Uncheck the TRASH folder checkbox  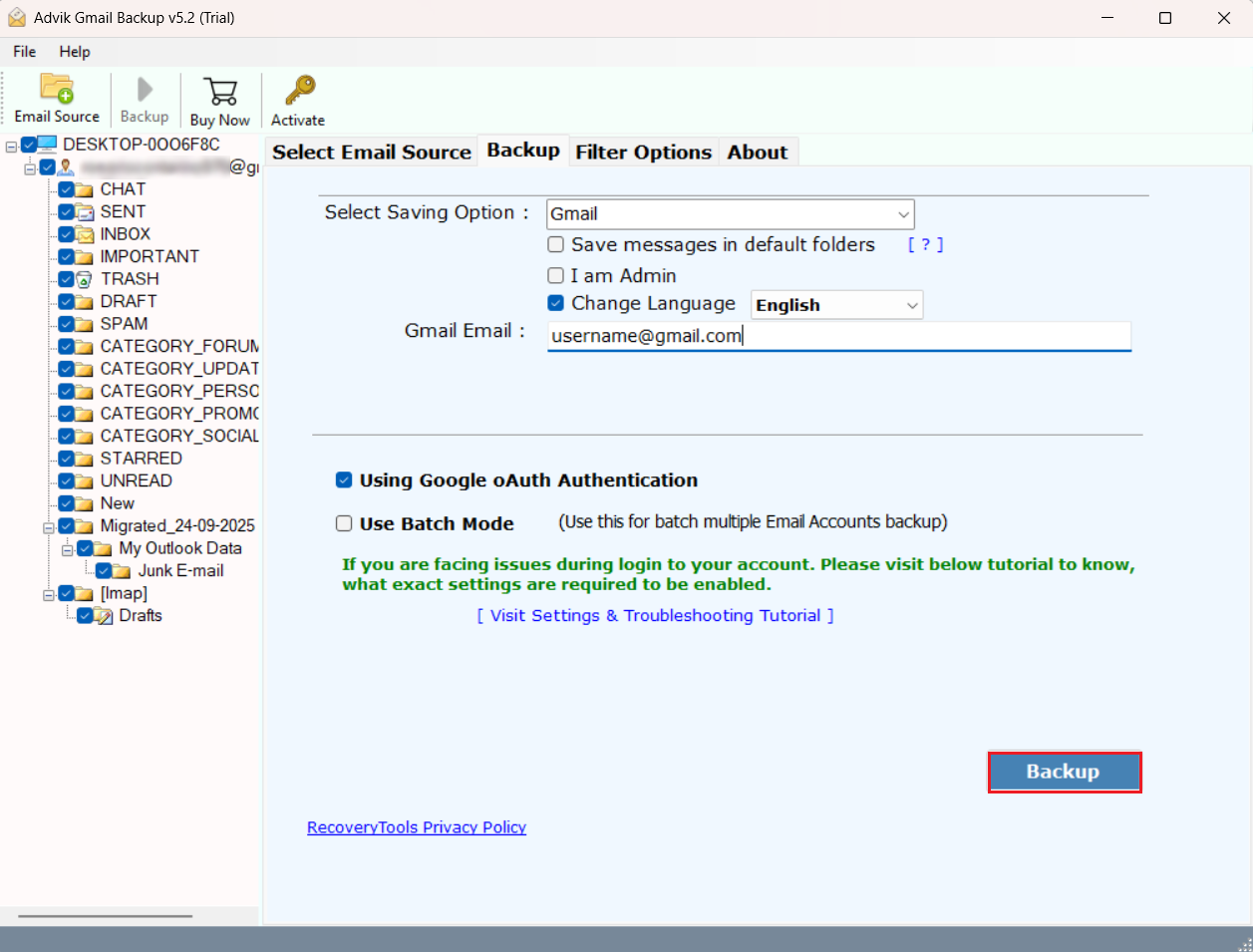(x=66, y=279)
